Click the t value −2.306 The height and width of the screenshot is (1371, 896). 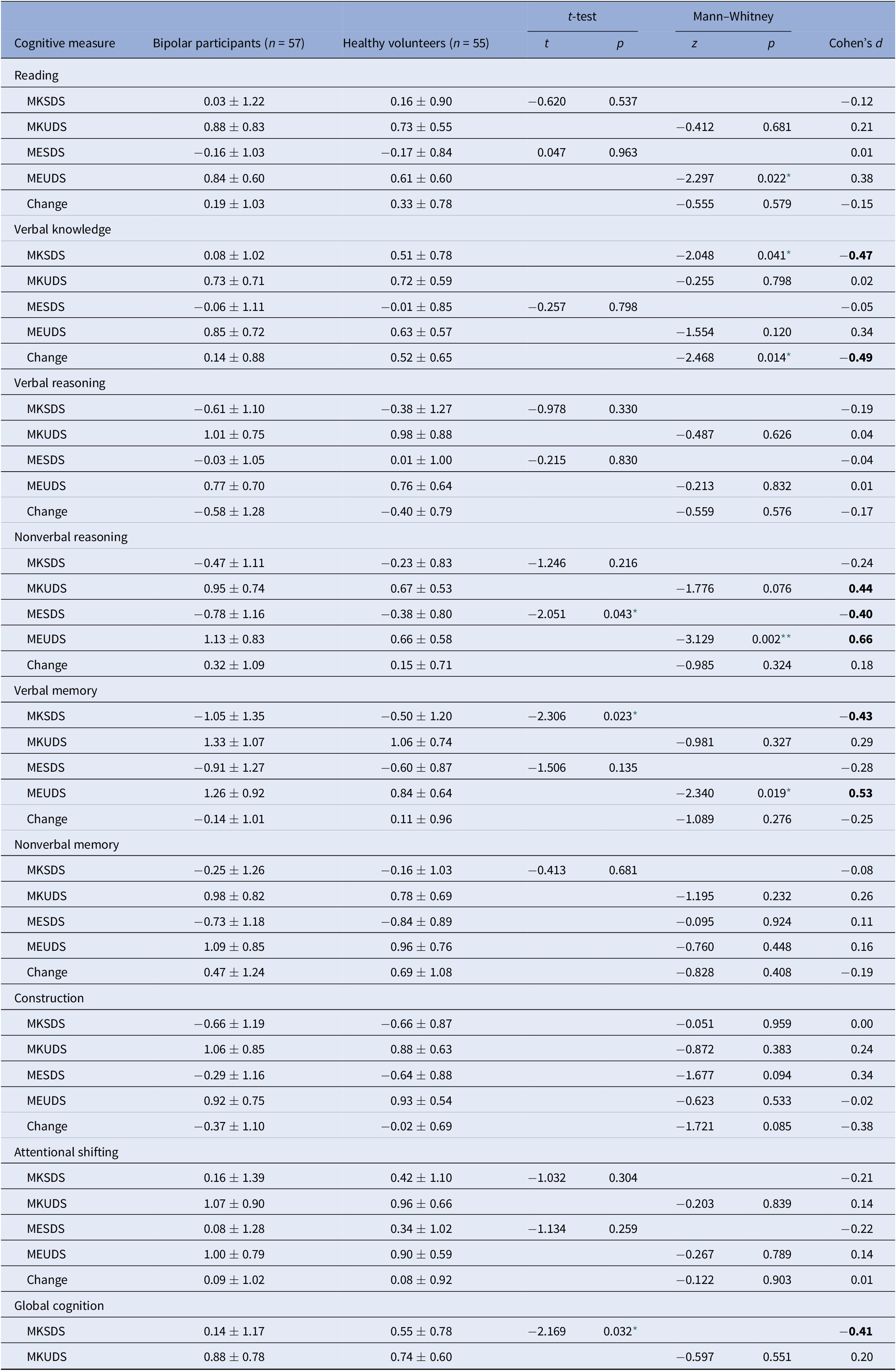[547, 716]
